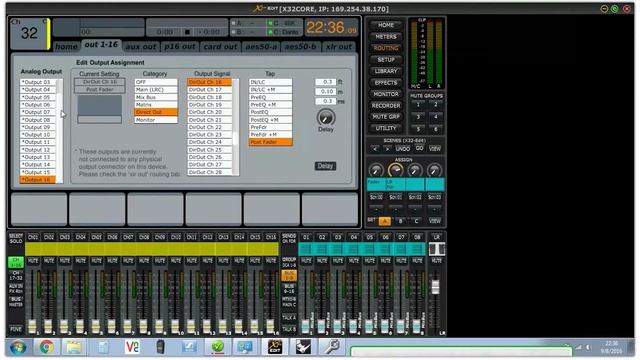This screenshot has height=360, width=640.
Task: Click the Delay rotary knob
Action: click(x=326, y=118)
